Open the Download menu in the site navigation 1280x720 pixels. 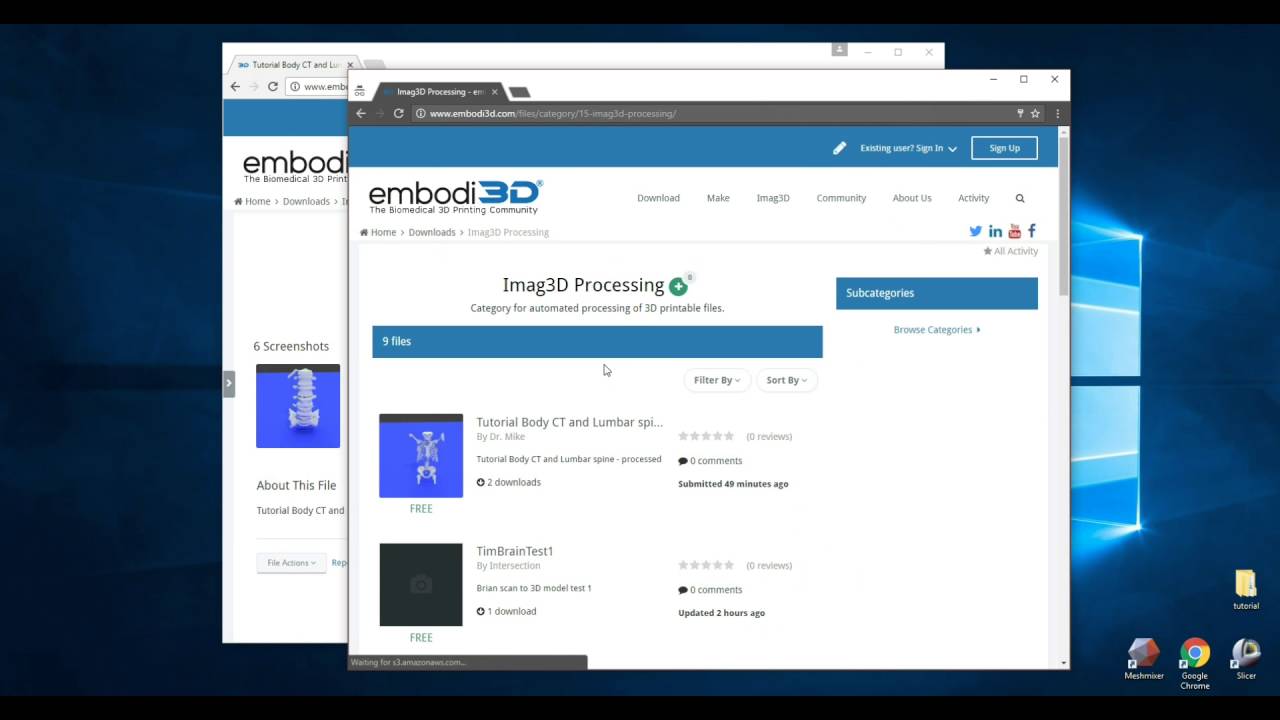coord(658,198)
